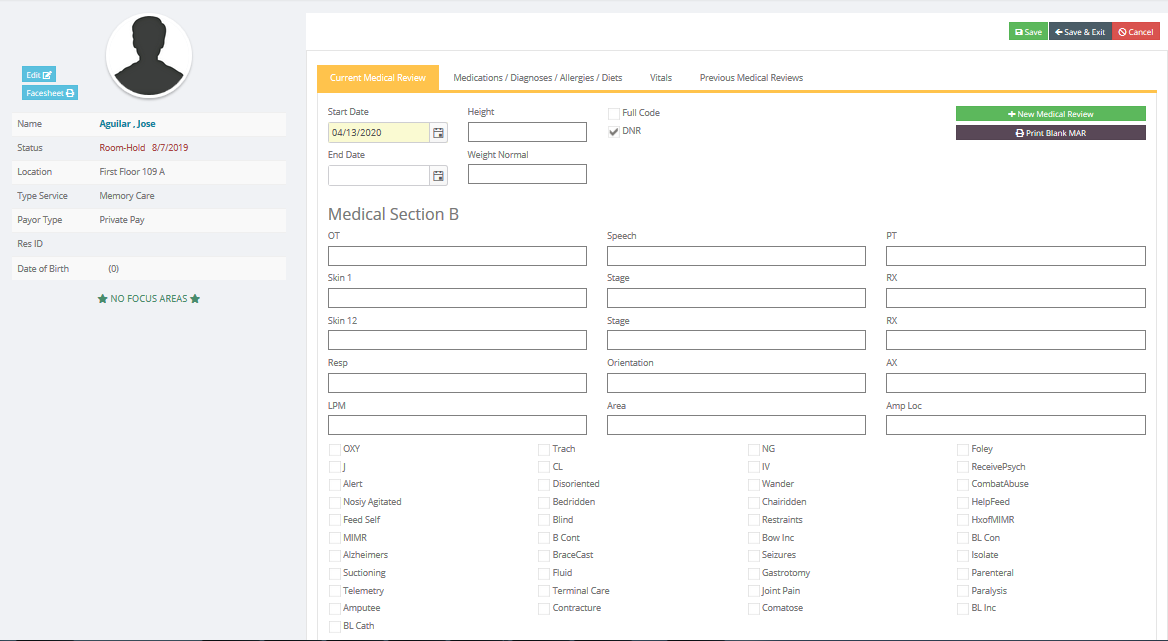Create a New Medical Review

pos(1050,114)
